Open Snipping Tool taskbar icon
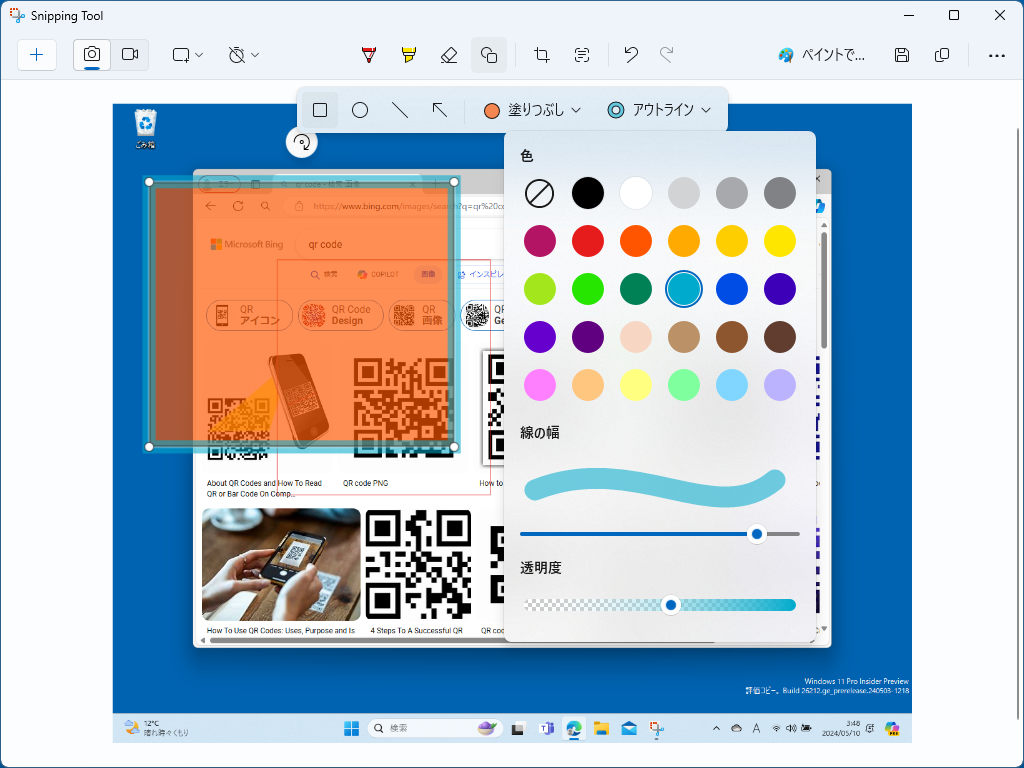The width and height of the screenshot is (1024, 768). (x=656, y=728)
